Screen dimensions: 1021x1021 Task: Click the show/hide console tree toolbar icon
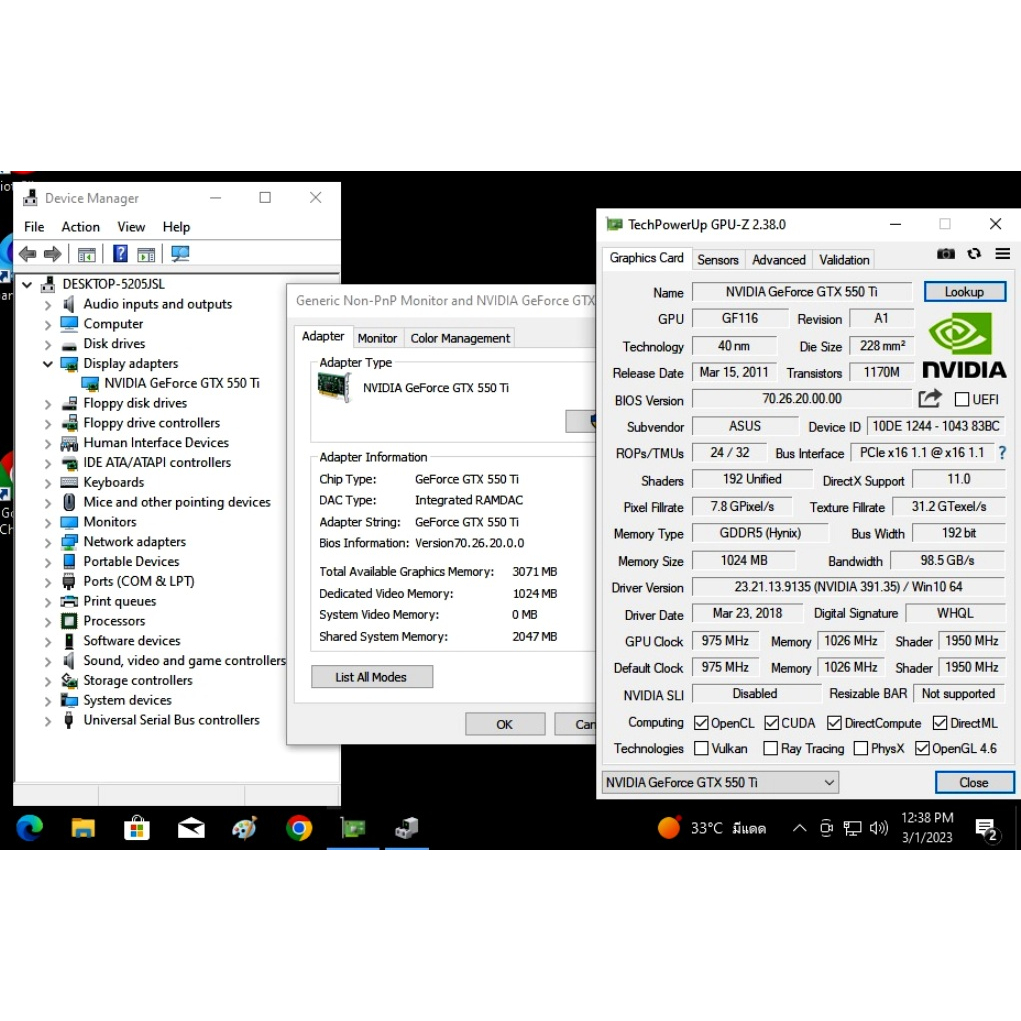[87, 254]
